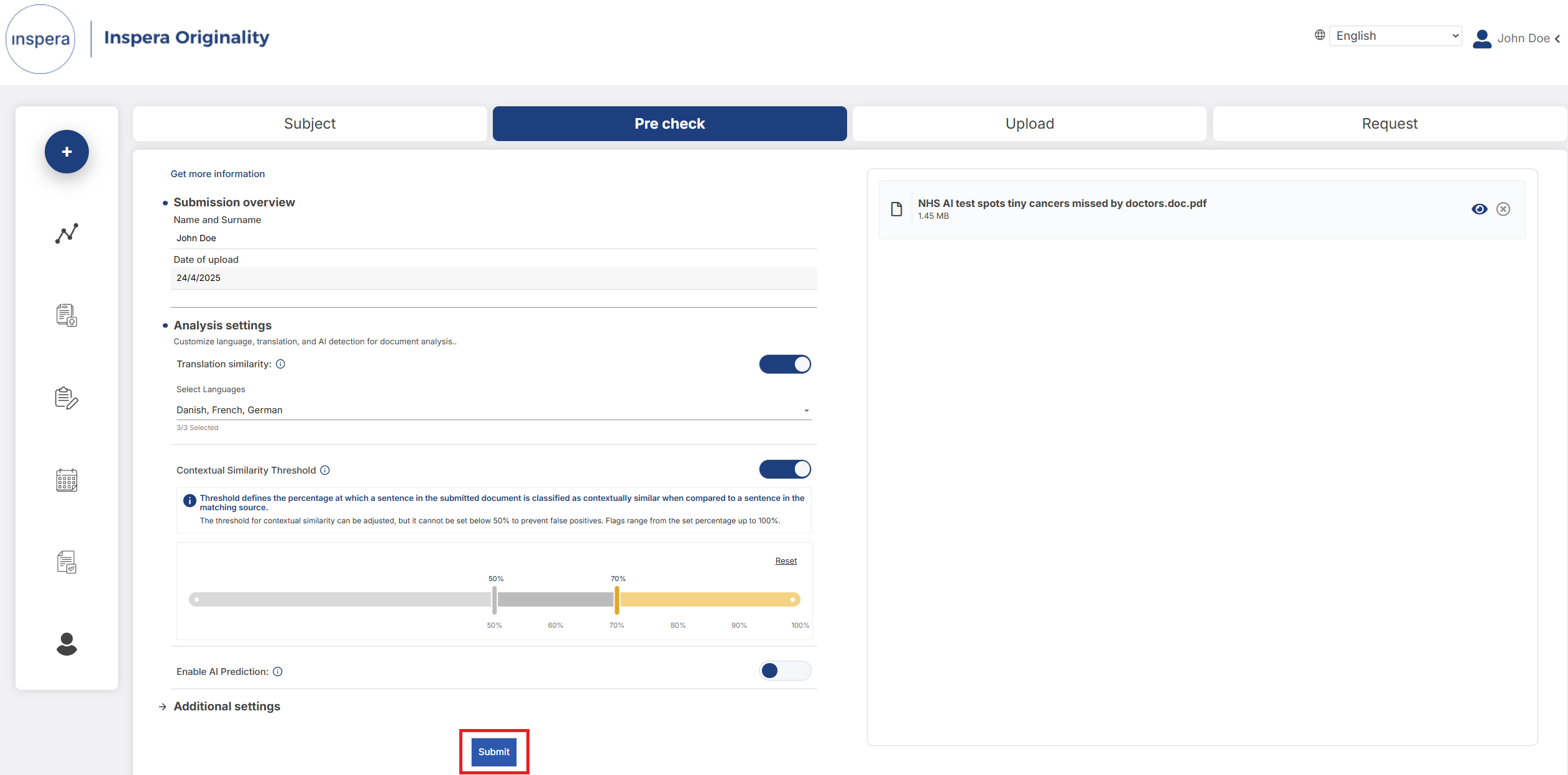
Task: Click the globe language icon
Action: (1320, 35)
